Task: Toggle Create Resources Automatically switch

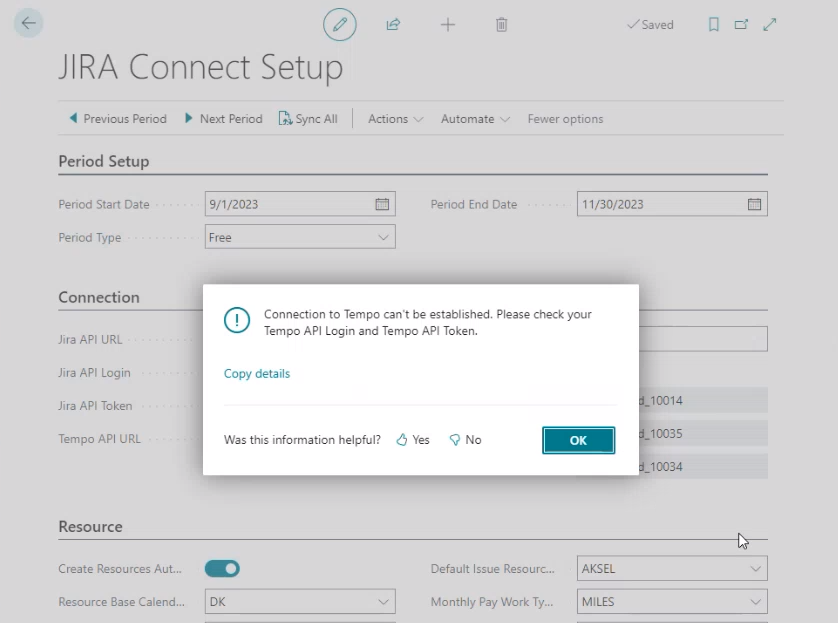Action: point(222,569)
